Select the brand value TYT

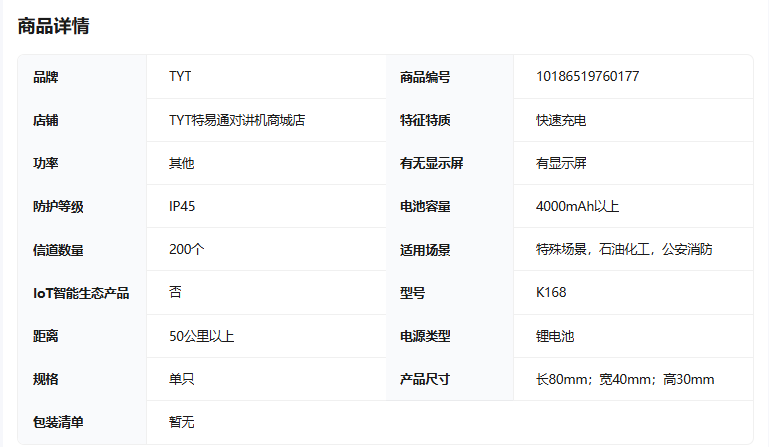tap(181, 77)
